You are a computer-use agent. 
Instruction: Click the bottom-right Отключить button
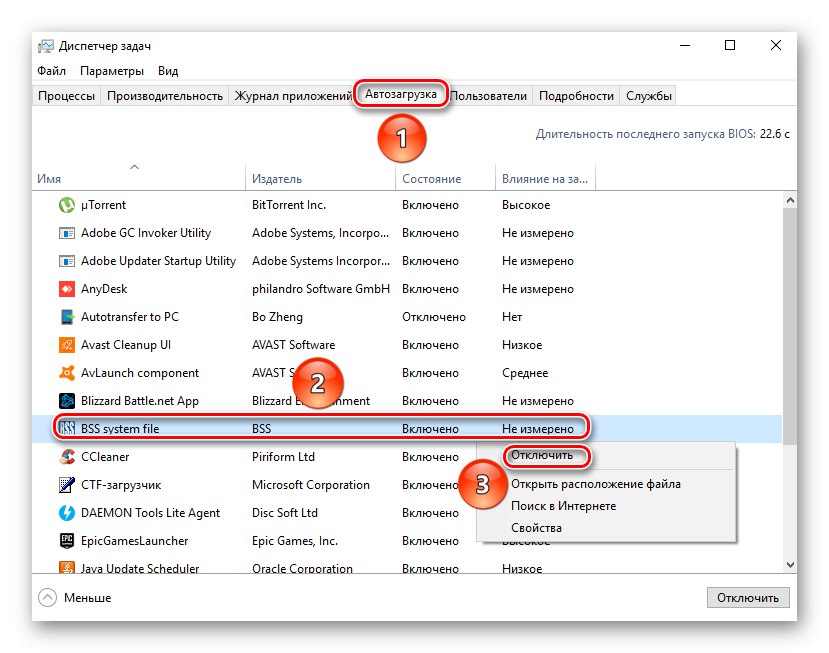(748, 597)
